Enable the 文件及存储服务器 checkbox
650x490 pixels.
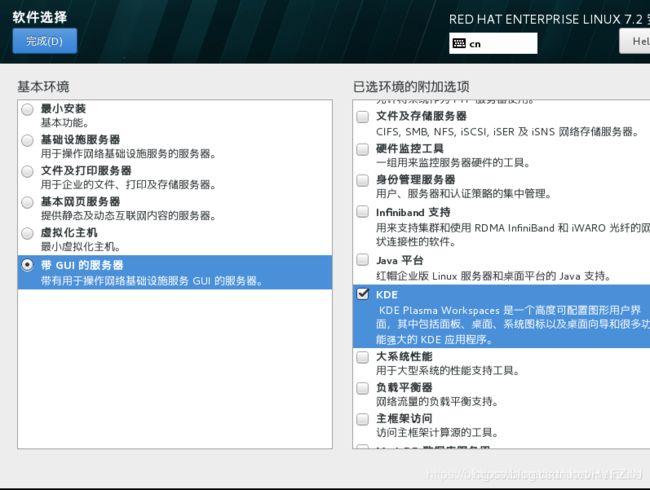pos(363,116)
